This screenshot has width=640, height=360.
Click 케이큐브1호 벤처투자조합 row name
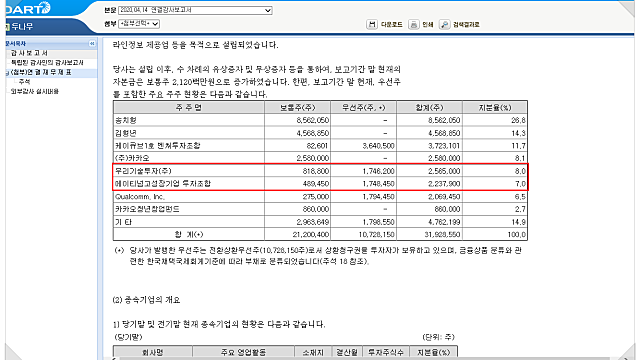158,146
